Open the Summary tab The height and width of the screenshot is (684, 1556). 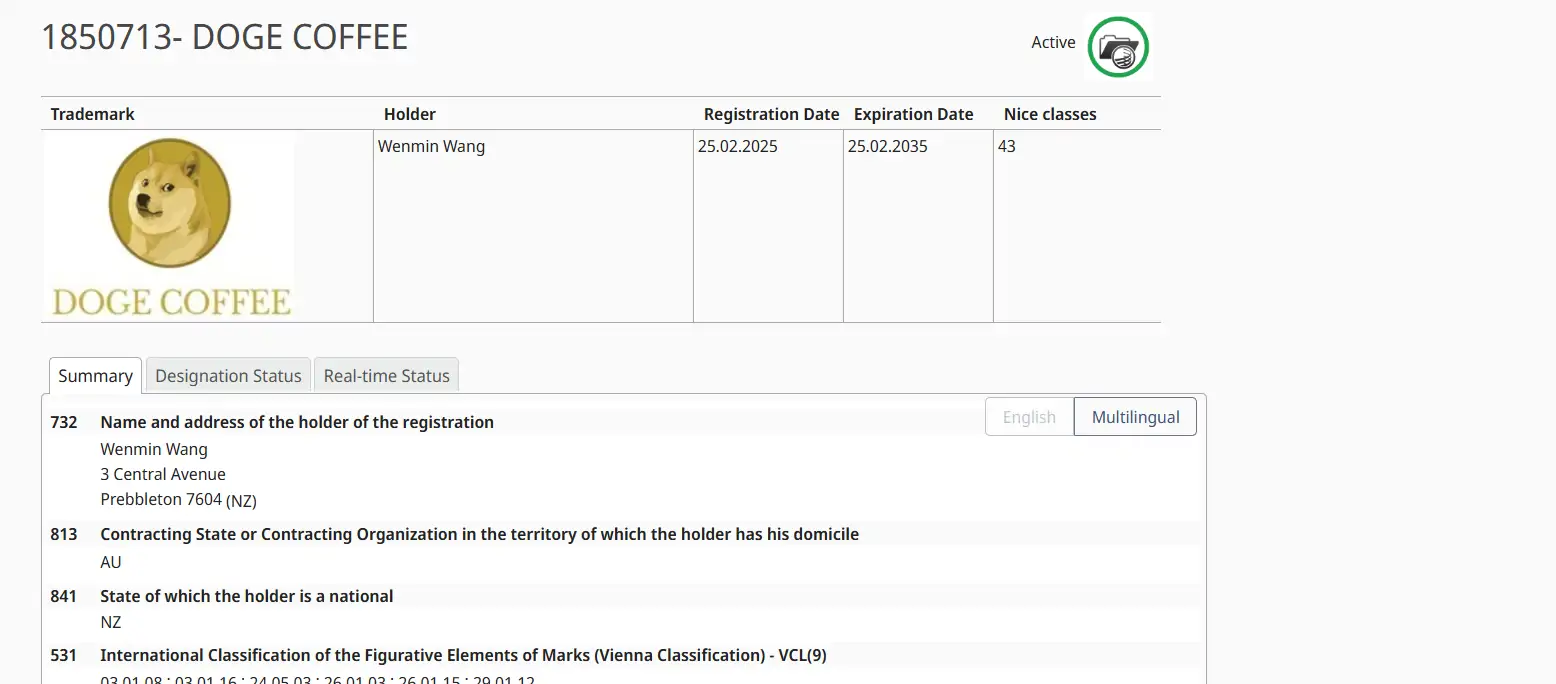pyautogui.click(x=95, y=376)
